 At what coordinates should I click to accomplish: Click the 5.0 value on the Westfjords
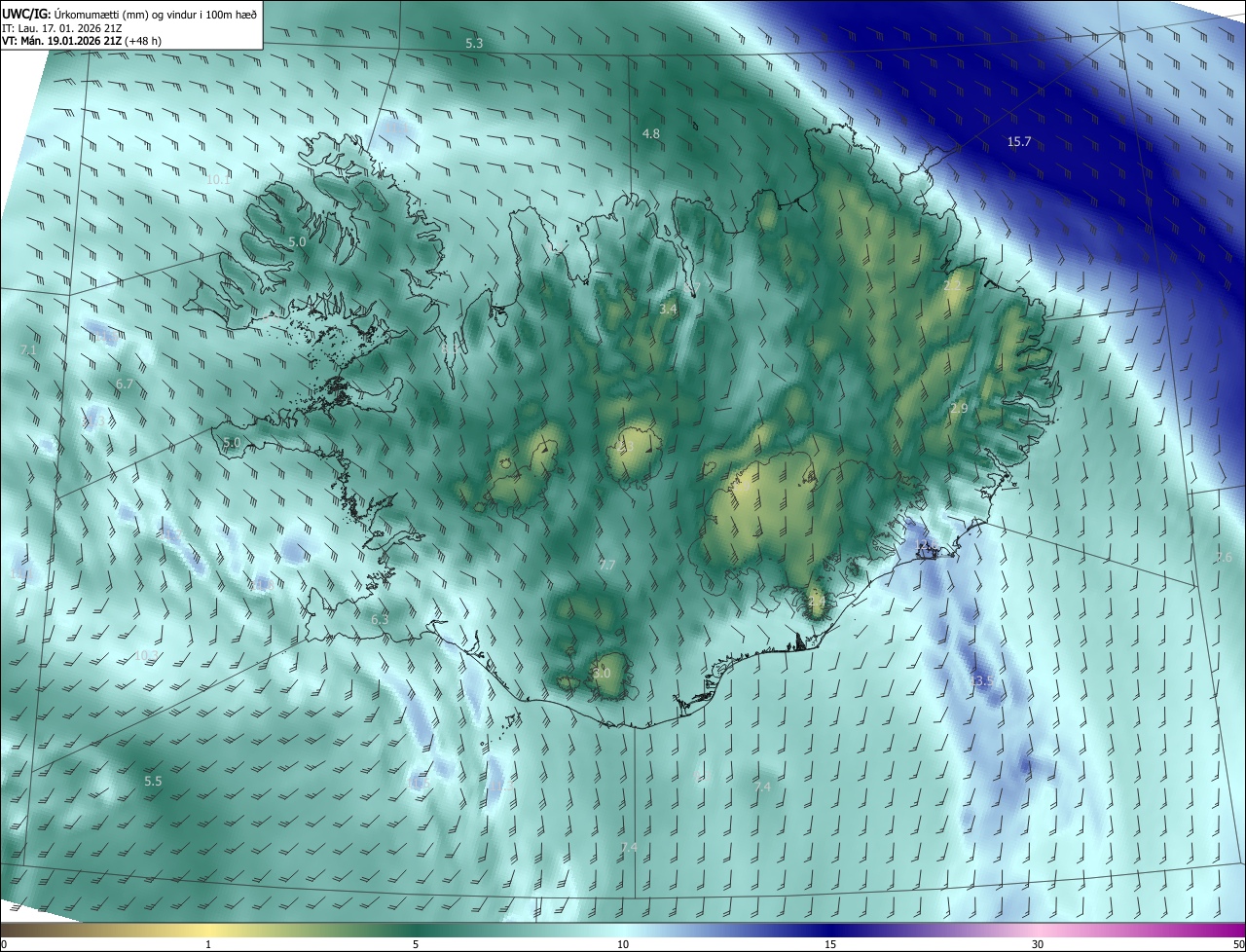pos(297,241)
